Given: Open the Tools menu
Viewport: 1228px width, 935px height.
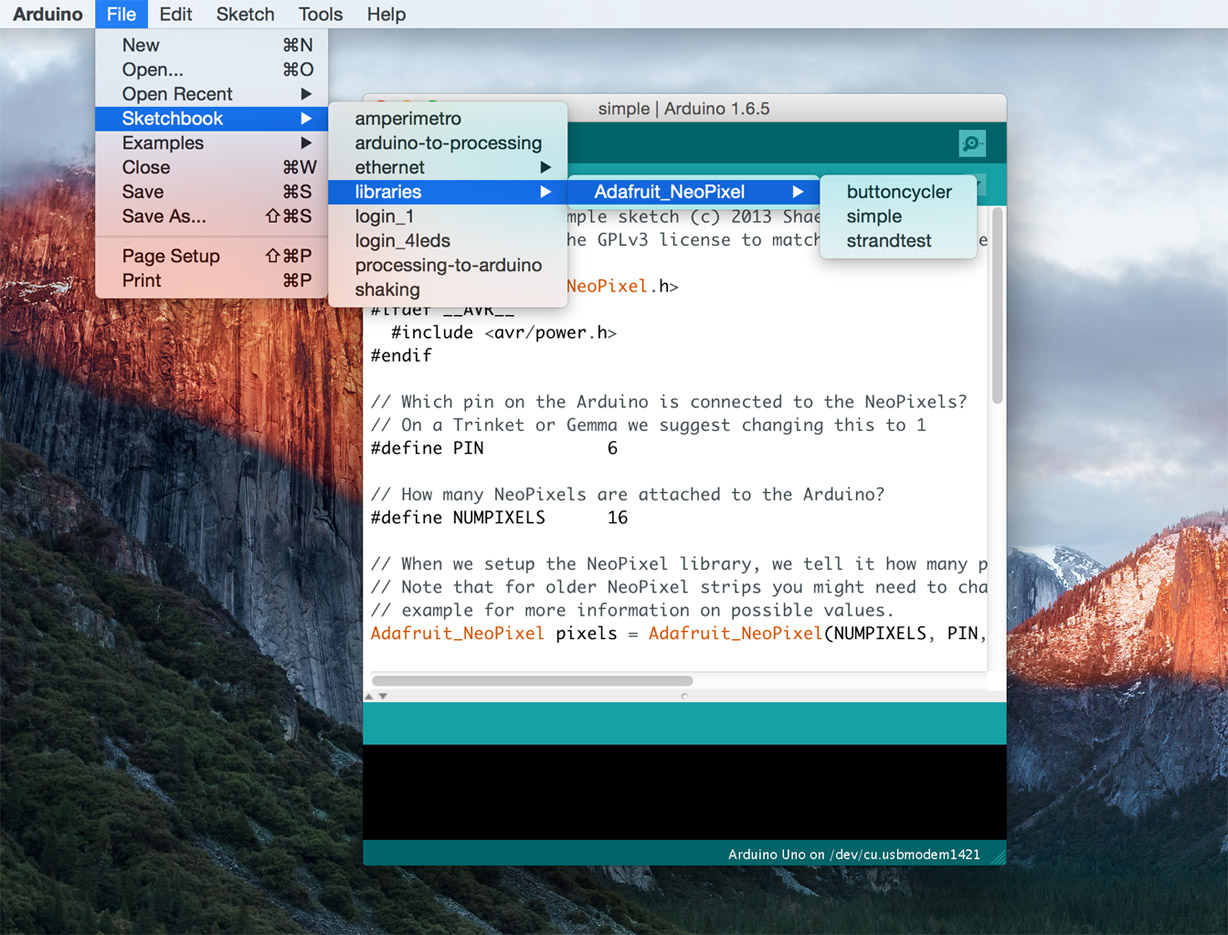Looking at the screenshot, I should click(320, 14).
